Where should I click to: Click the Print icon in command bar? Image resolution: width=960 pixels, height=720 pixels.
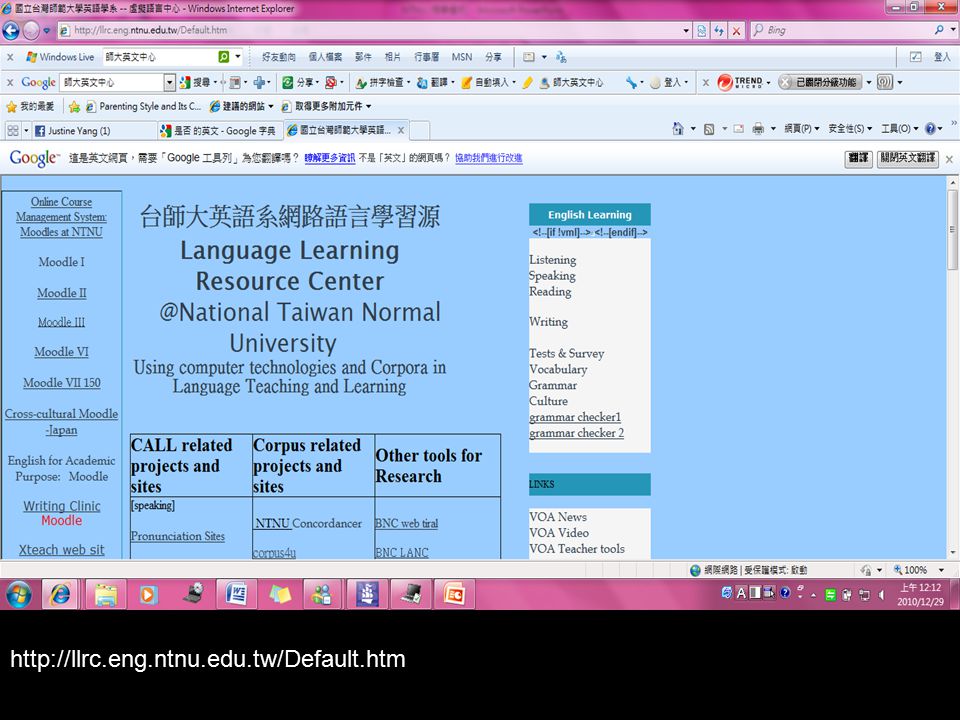coord(758,129)
